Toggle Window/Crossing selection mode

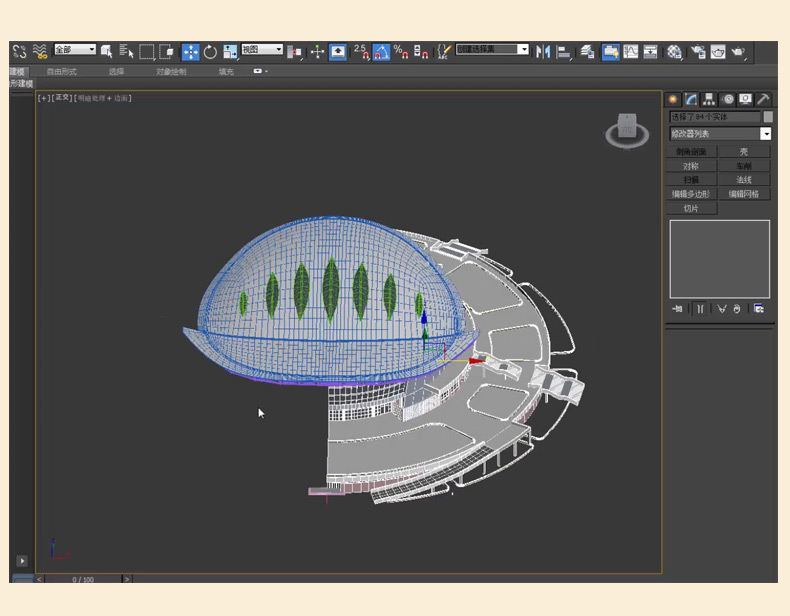pyautogui.click(x=166, y=51)
